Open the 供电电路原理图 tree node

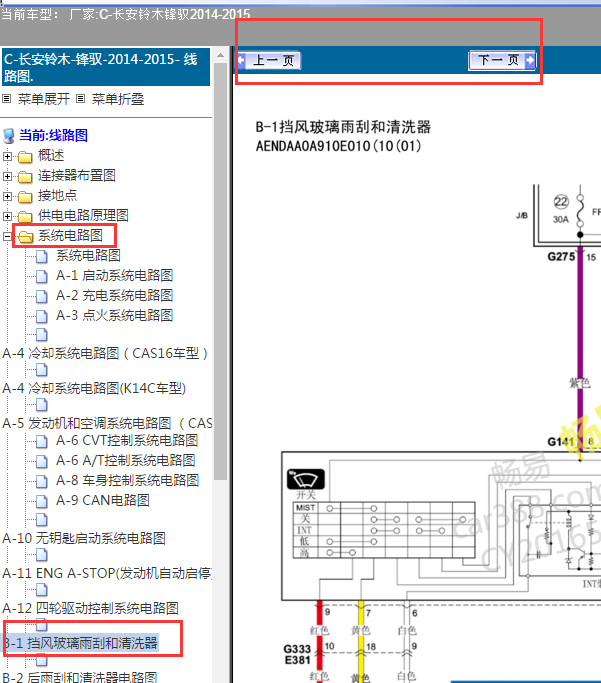tap(83, 215)
